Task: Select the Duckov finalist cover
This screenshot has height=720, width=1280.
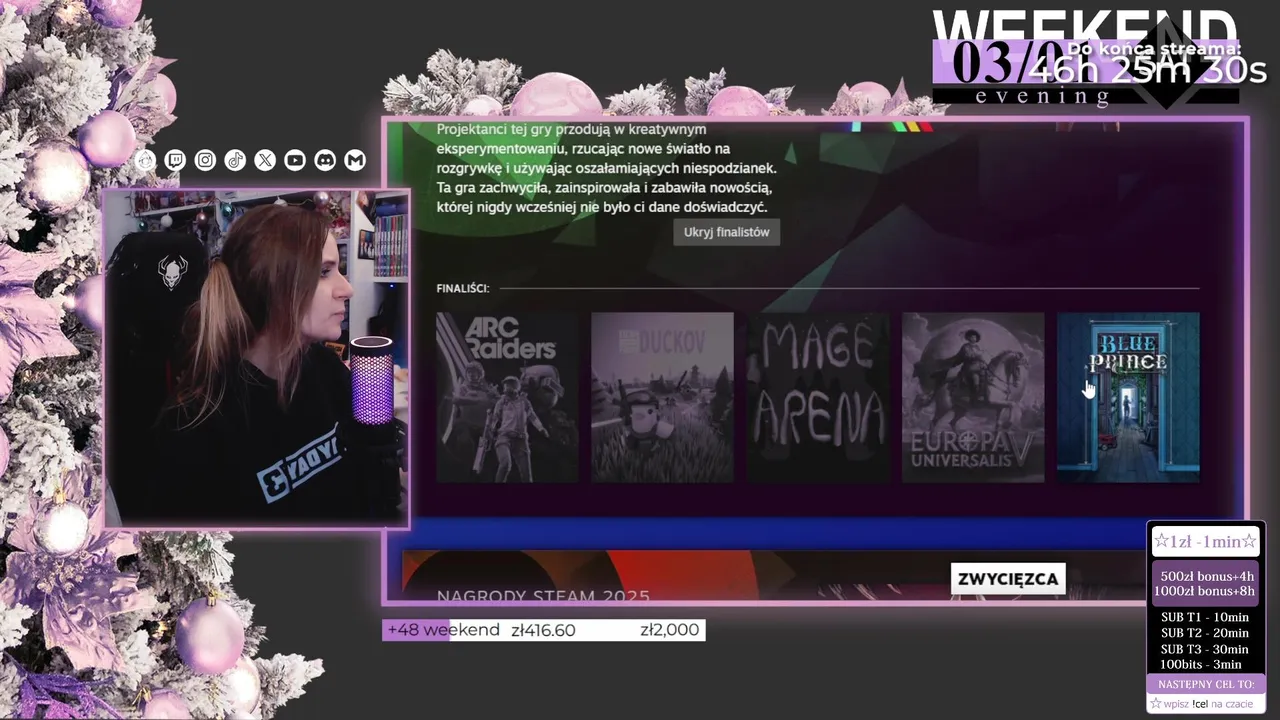Action: 662,397
